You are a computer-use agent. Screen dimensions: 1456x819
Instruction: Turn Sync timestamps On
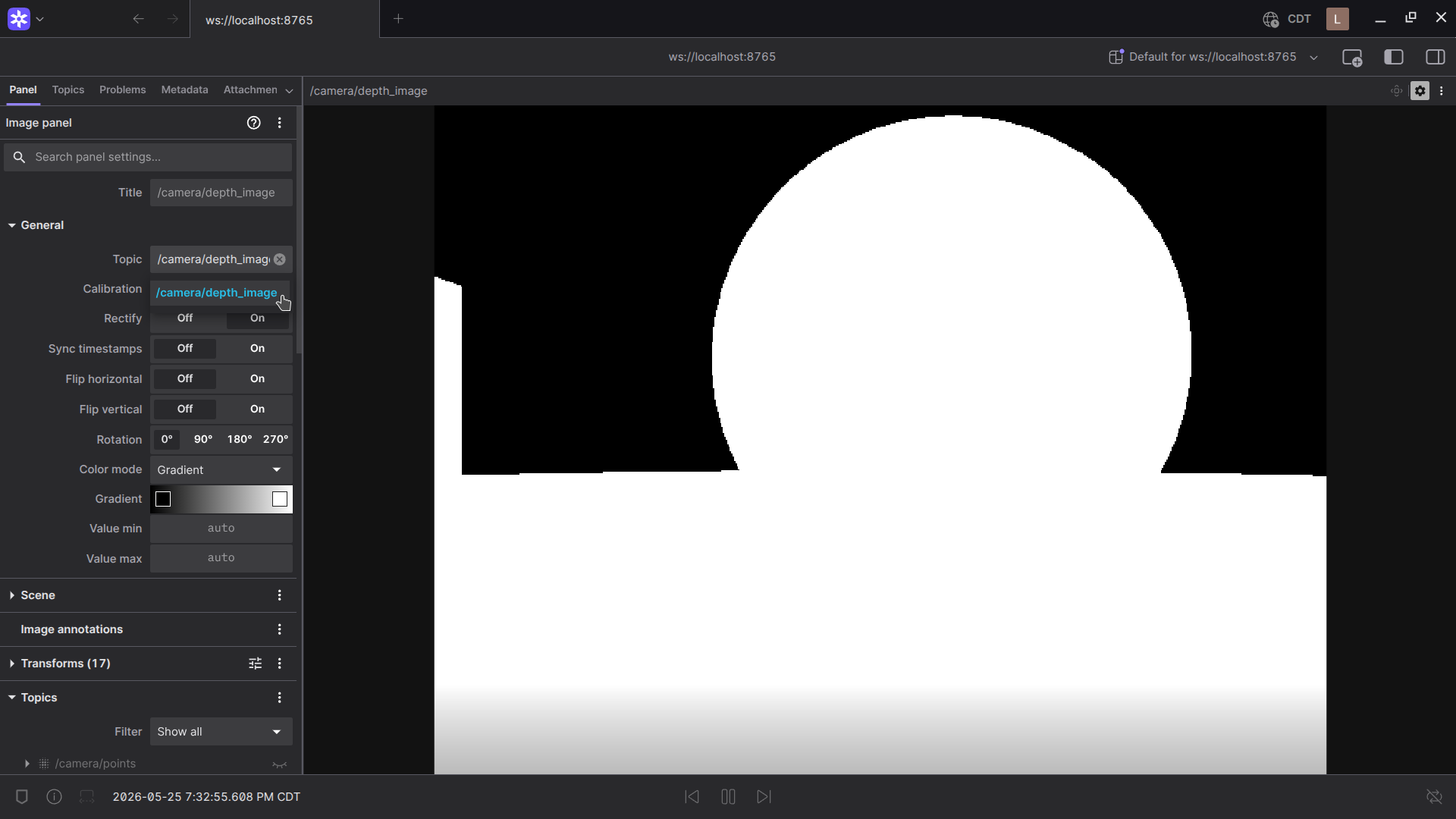257,349
